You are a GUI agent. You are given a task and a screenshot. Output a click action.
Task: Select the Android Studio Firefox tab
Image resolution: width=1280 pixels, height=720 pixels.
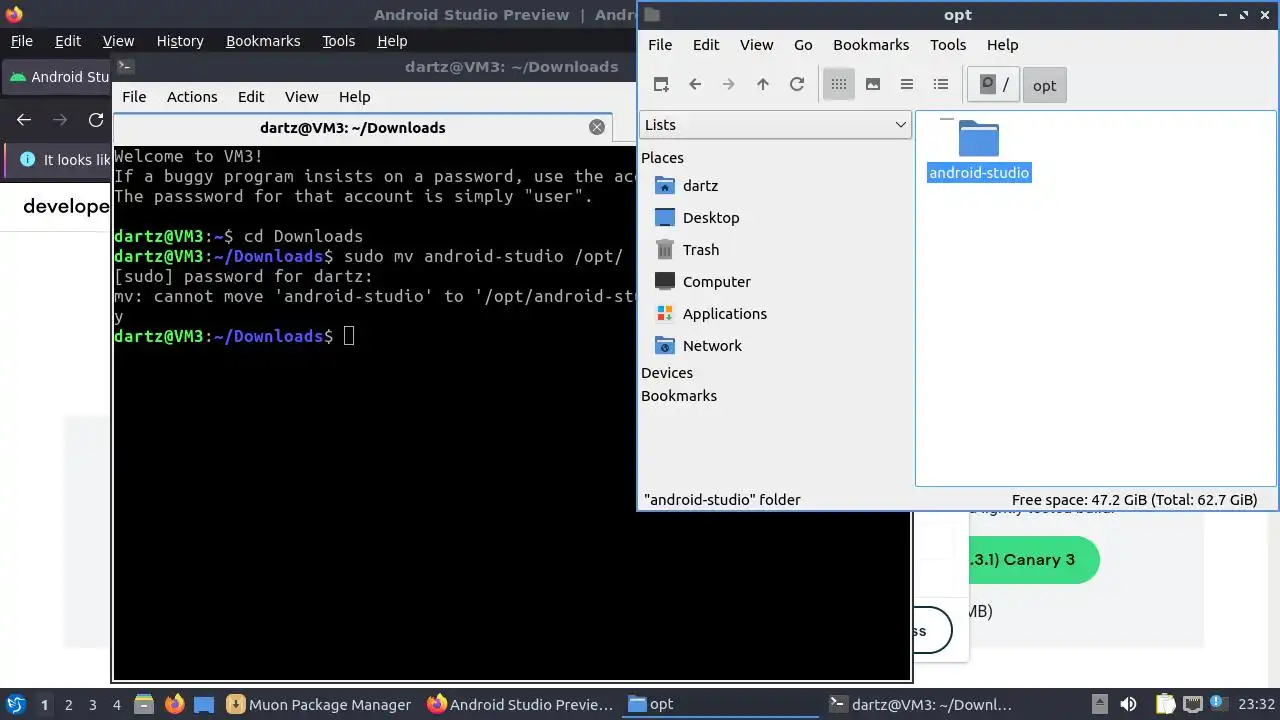58,77
